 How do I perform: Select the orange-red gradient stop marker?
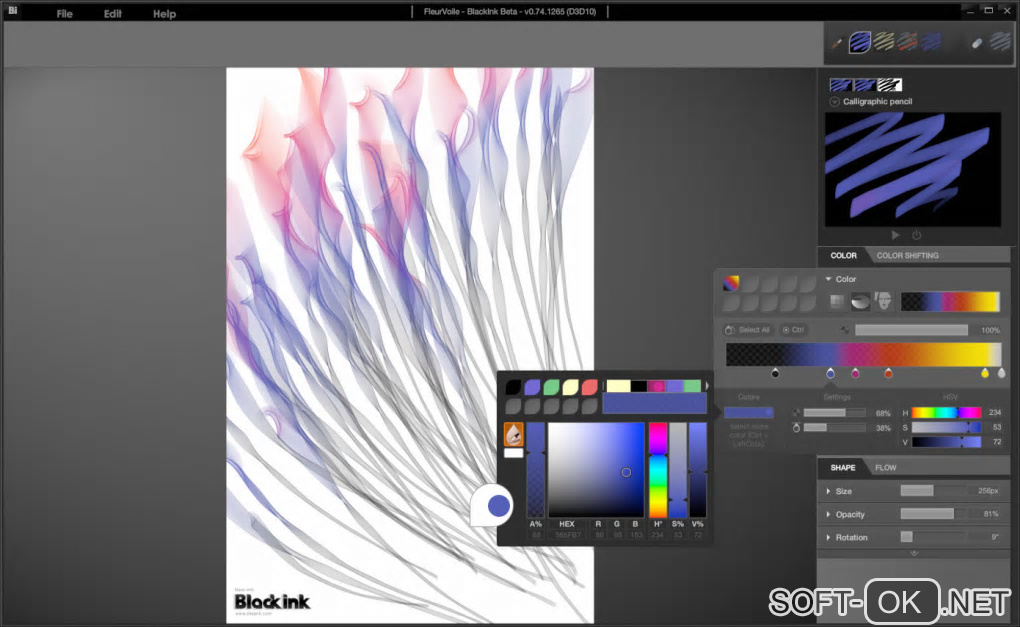pos(888,373)
